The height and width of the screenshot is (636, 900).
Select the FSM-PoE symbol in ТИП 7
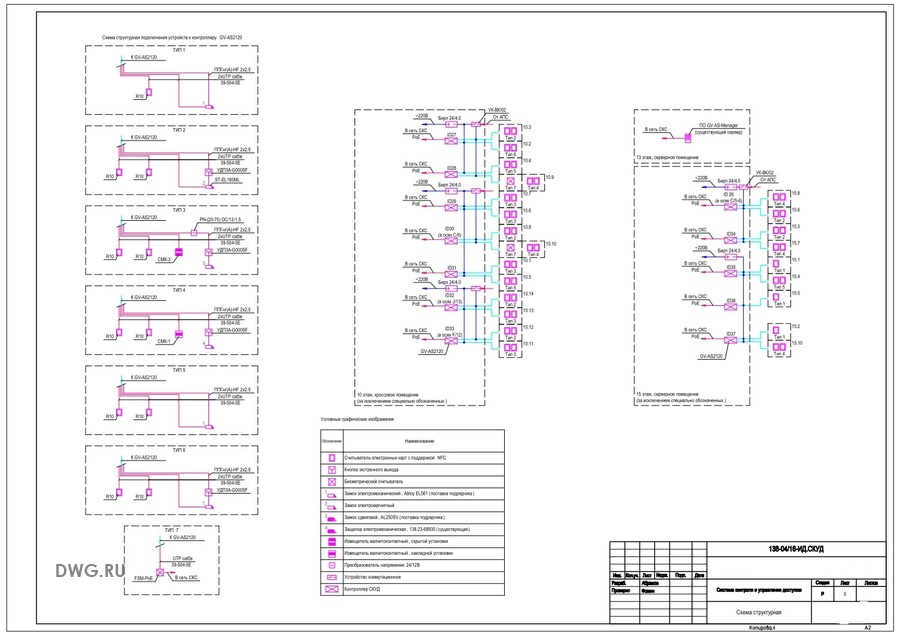click(x=160, y=572)
